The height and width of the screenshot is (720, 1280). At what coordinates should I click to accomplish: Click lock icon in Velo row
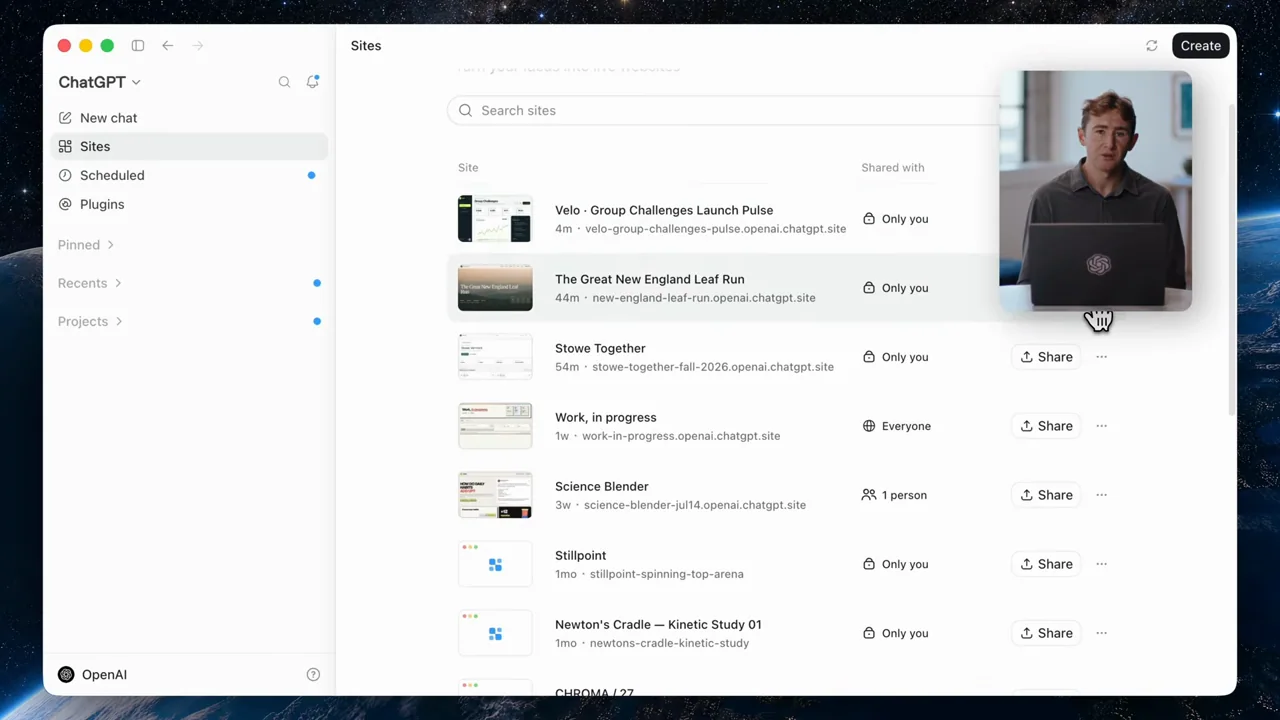[869, 219]
